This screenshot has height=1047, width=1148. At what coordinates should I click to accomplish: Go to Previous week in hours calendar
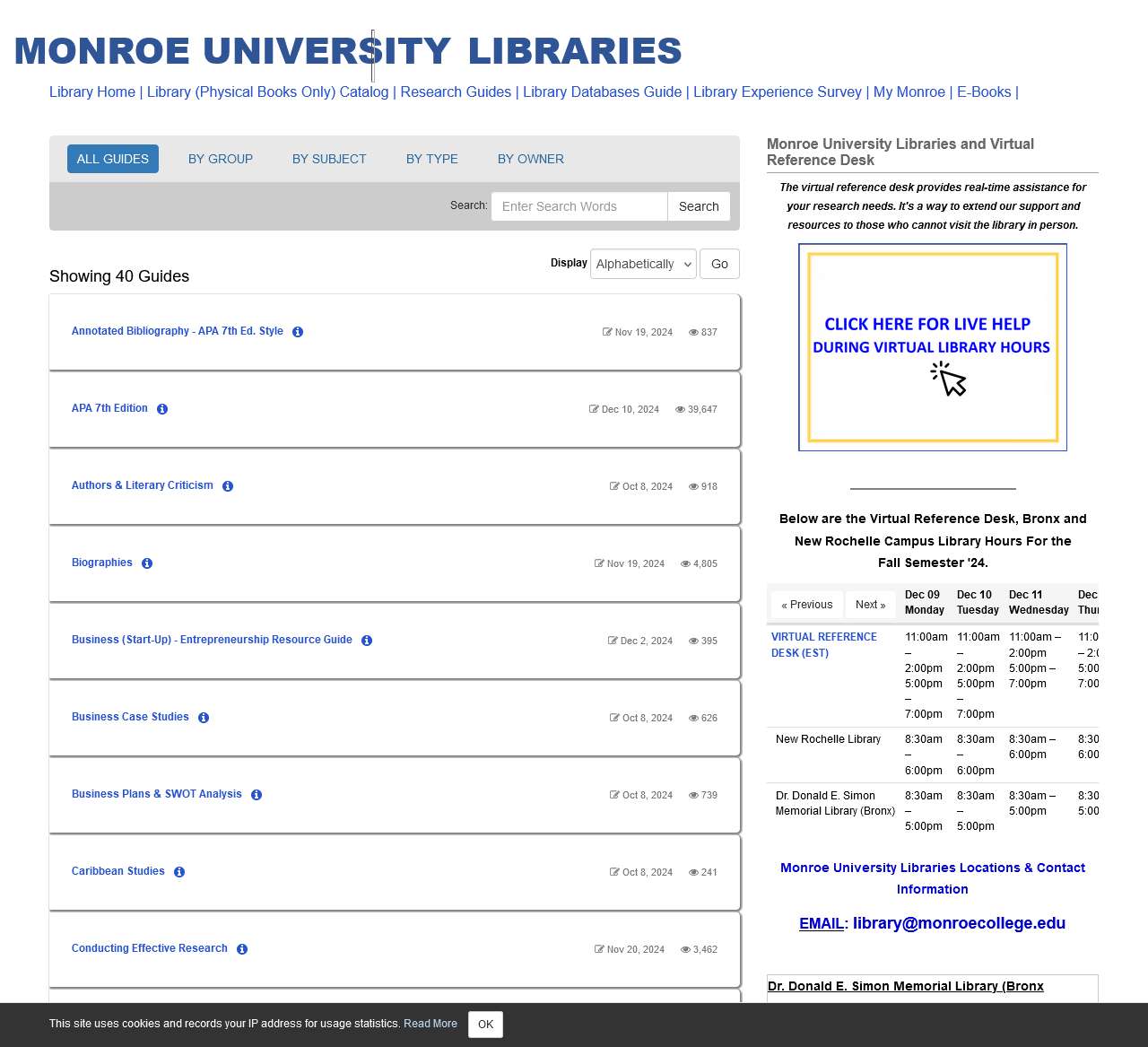[x=806, y=605]
